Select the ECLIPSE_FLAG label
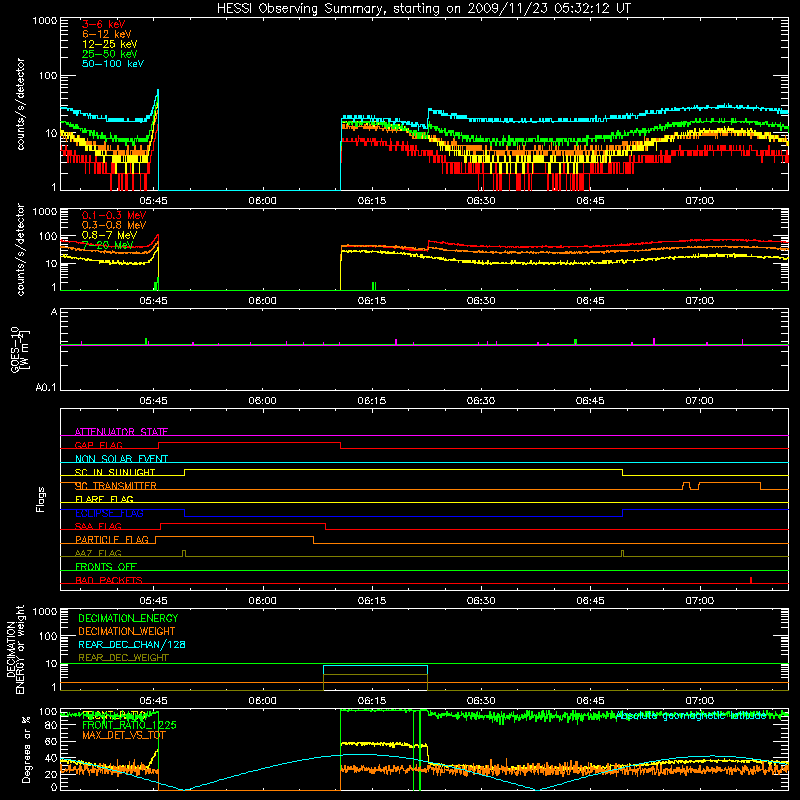Viewport: 800px width, 800px height. 109,513
